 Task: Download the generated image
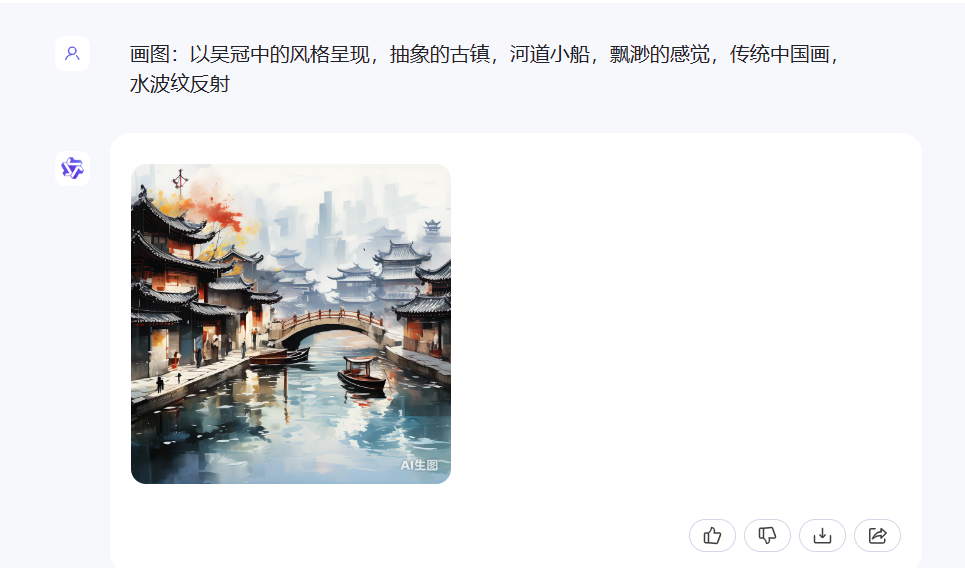(x=822, y=535)
